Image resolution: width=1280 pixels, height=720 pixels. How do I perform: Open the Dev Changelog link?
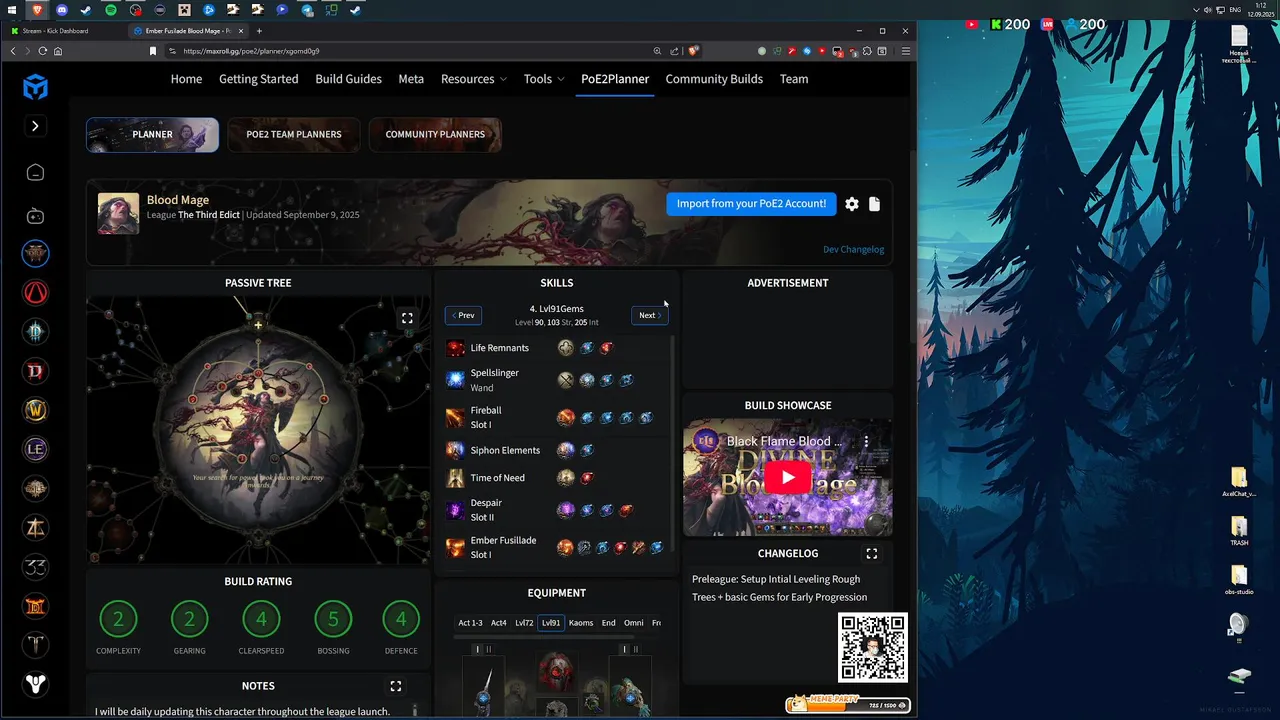(x=854, y=249)
